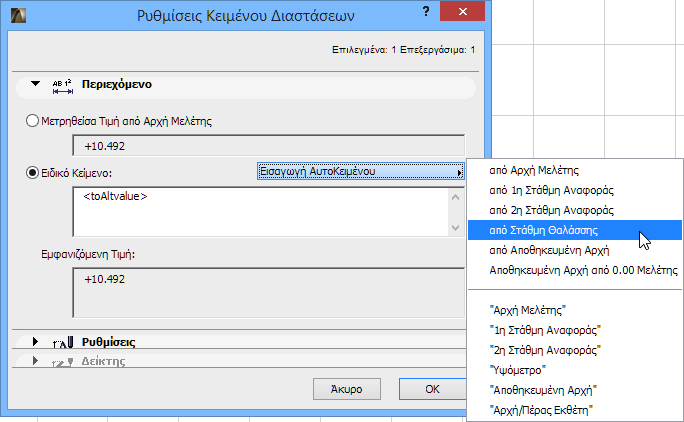Click into the <toAltvalue> custom text box

coord(260,212)
